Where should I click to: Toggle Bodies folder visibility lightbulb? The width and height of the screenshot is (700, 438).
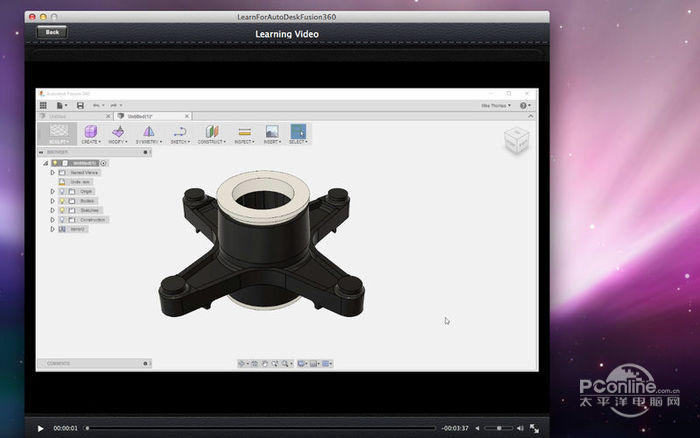61,200
